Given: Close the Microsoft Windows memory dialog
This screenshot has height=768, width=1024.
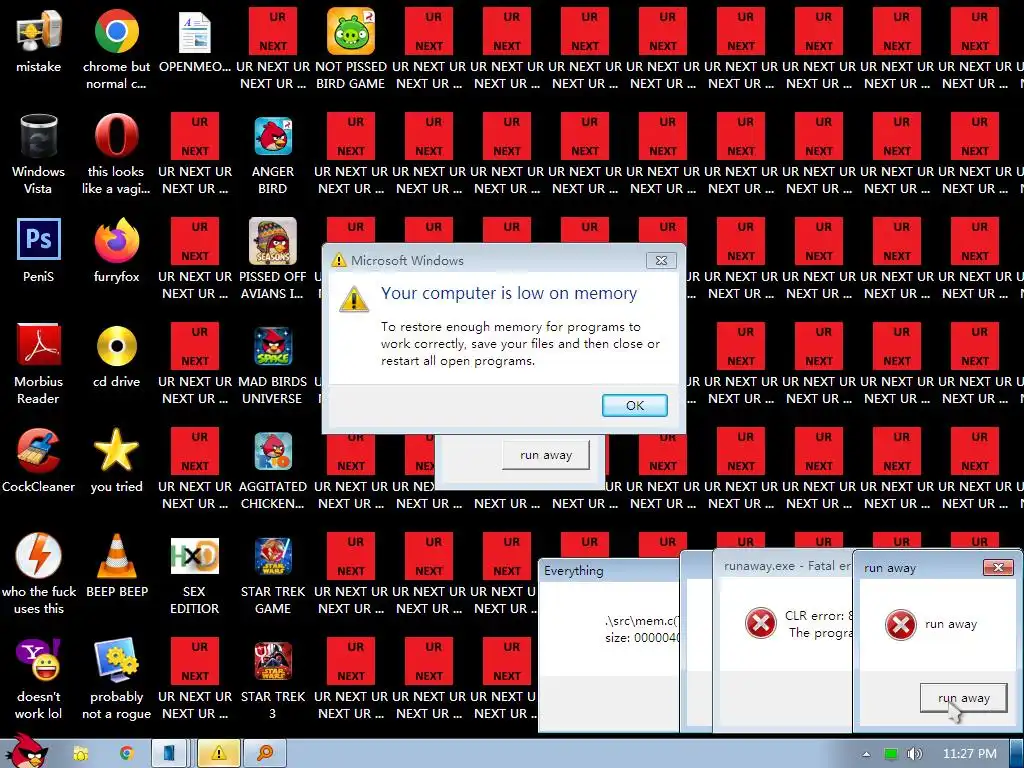Looking at the screenshot, I should (661, 261).
